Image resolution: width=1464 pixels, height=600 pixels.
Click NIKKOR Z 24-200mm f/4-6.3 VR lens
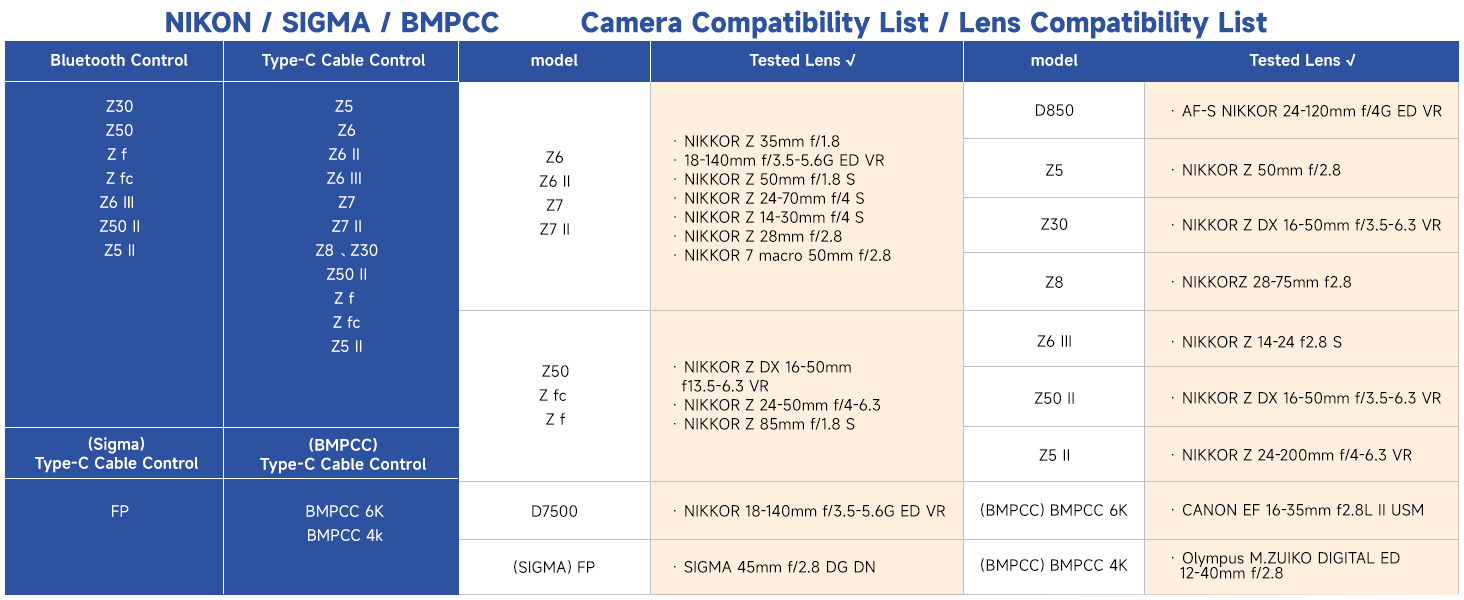coord(1296,455)
